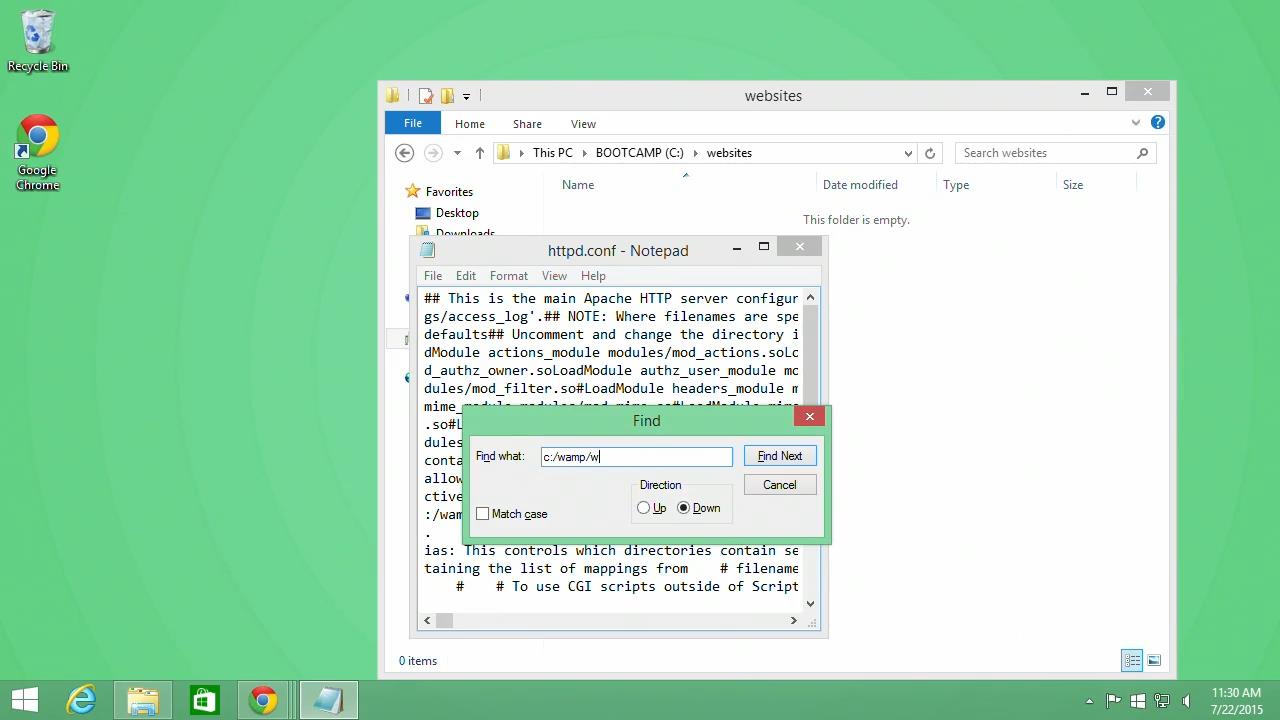Click the Find Next button
This screenshot has width=1280, height=720.
[x=780, y=456]
